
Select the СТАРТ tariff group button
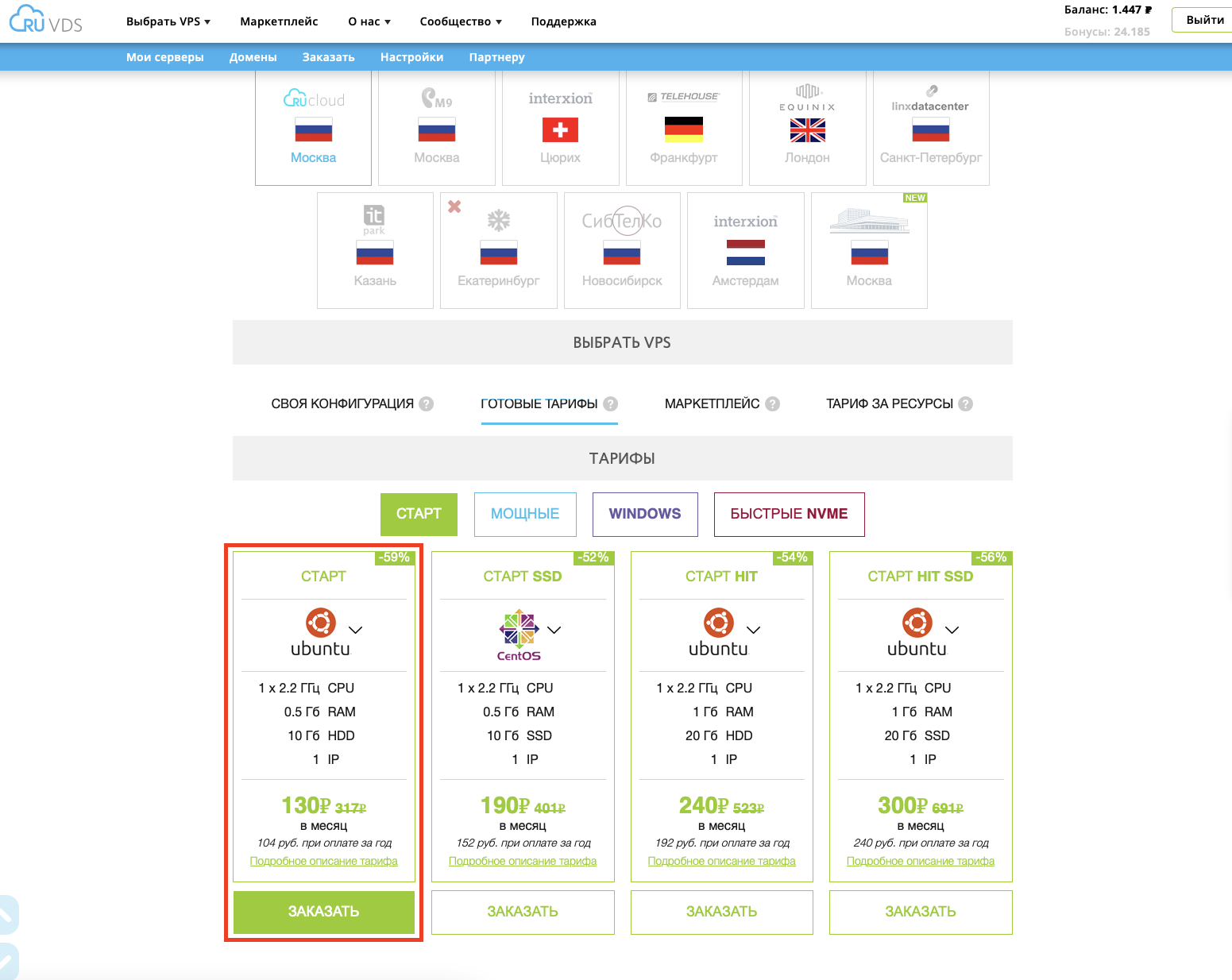(419, 514)
